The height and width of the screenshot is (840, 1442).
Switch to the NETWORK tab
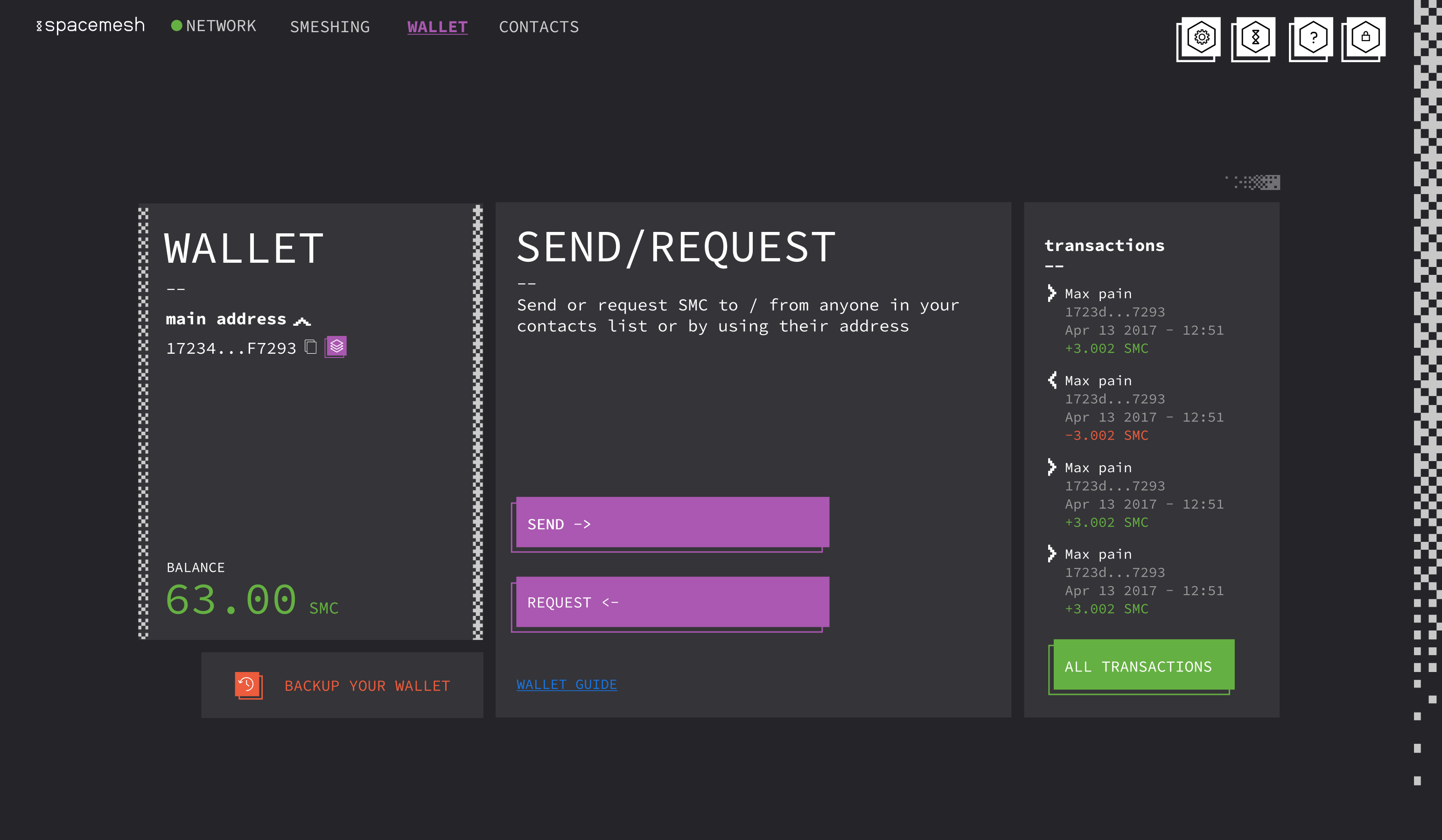(222, 26)
